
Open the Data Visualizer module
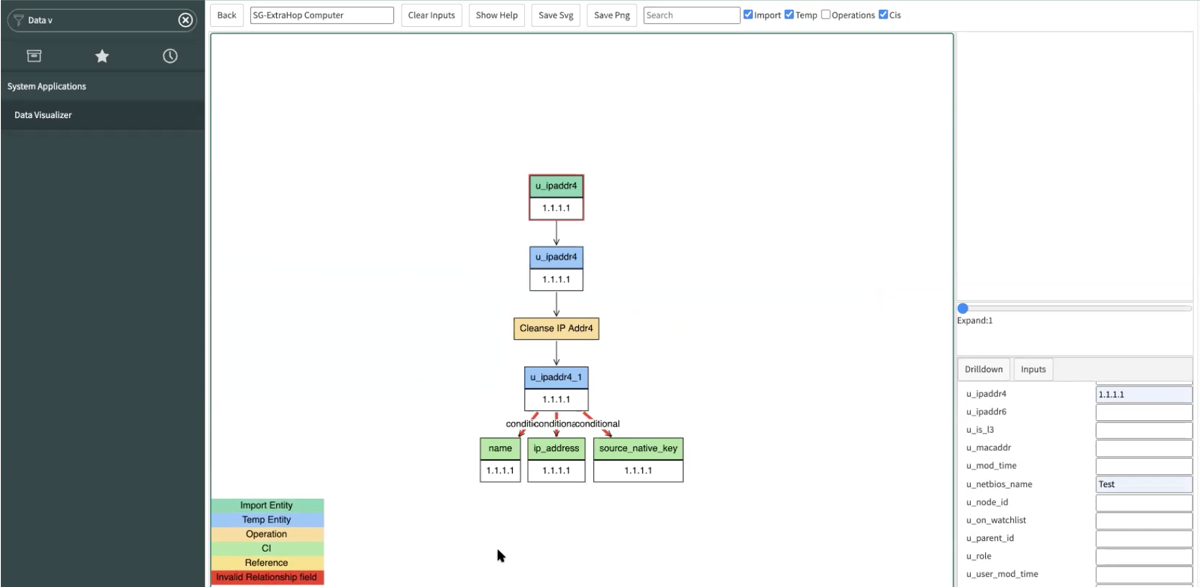click(x=43, y=115)
